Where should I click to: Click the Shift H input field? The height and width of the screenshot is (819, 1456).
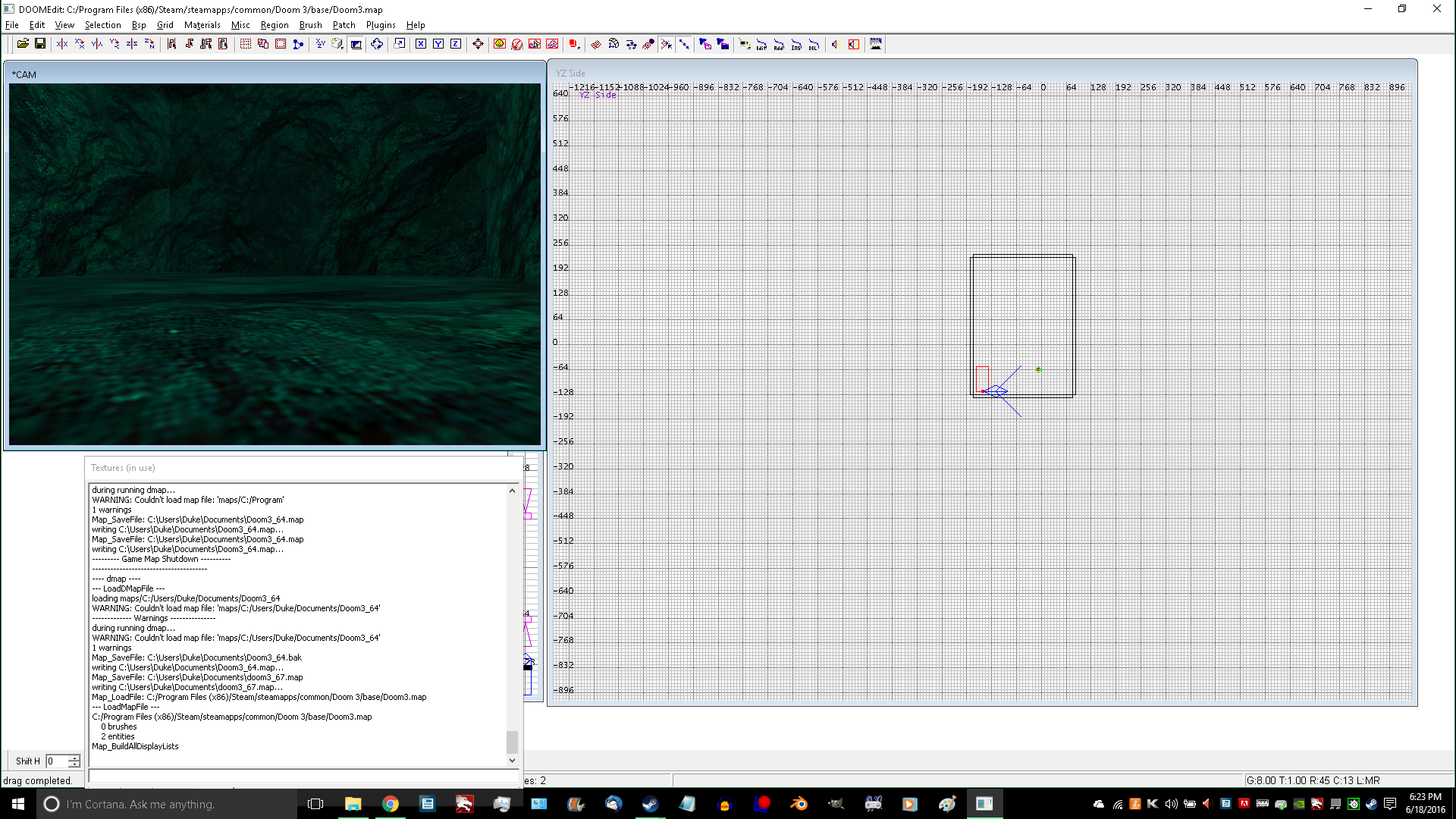pyautogui.click(x=56, y=761)
